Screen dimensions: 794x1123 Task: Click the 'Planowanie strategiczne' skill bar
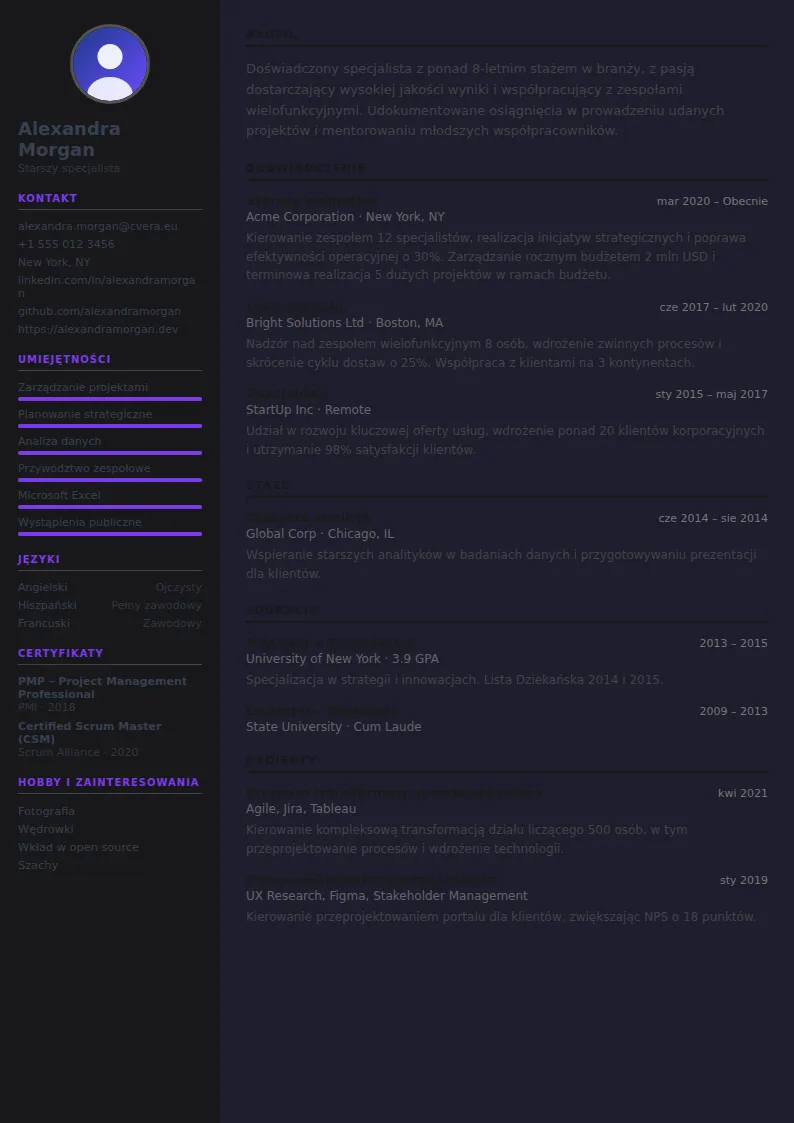point(110,426)
